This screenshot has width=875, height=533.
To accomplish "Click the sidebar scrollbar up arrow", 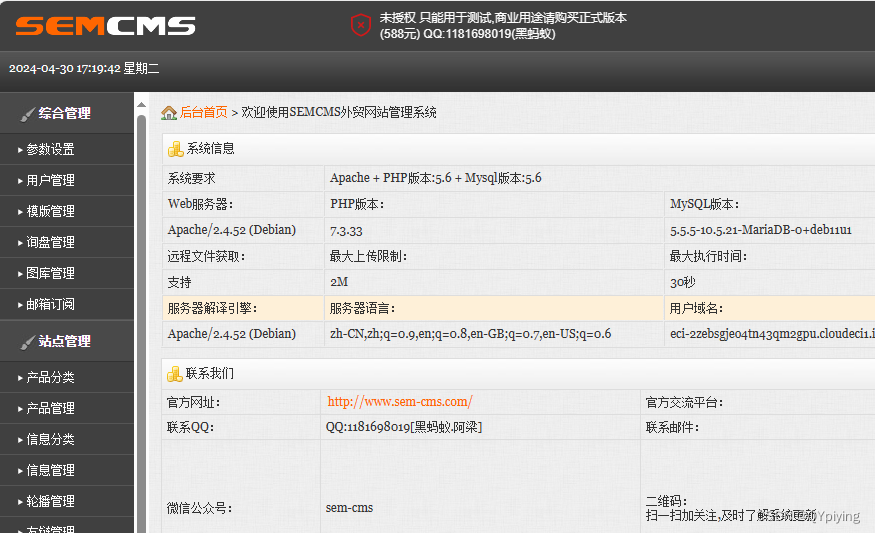I will tap(141, 104).
